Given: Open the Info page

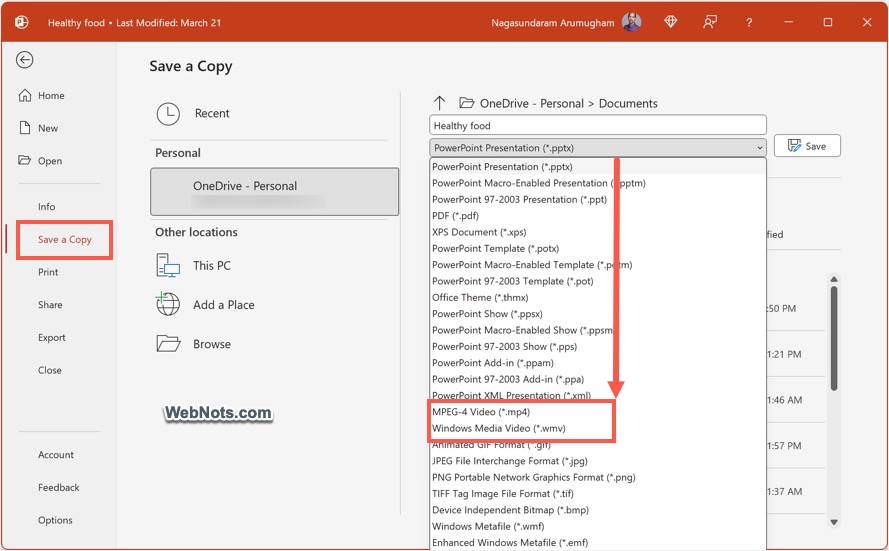Looking at the screenshot, I should pos(46,207).
